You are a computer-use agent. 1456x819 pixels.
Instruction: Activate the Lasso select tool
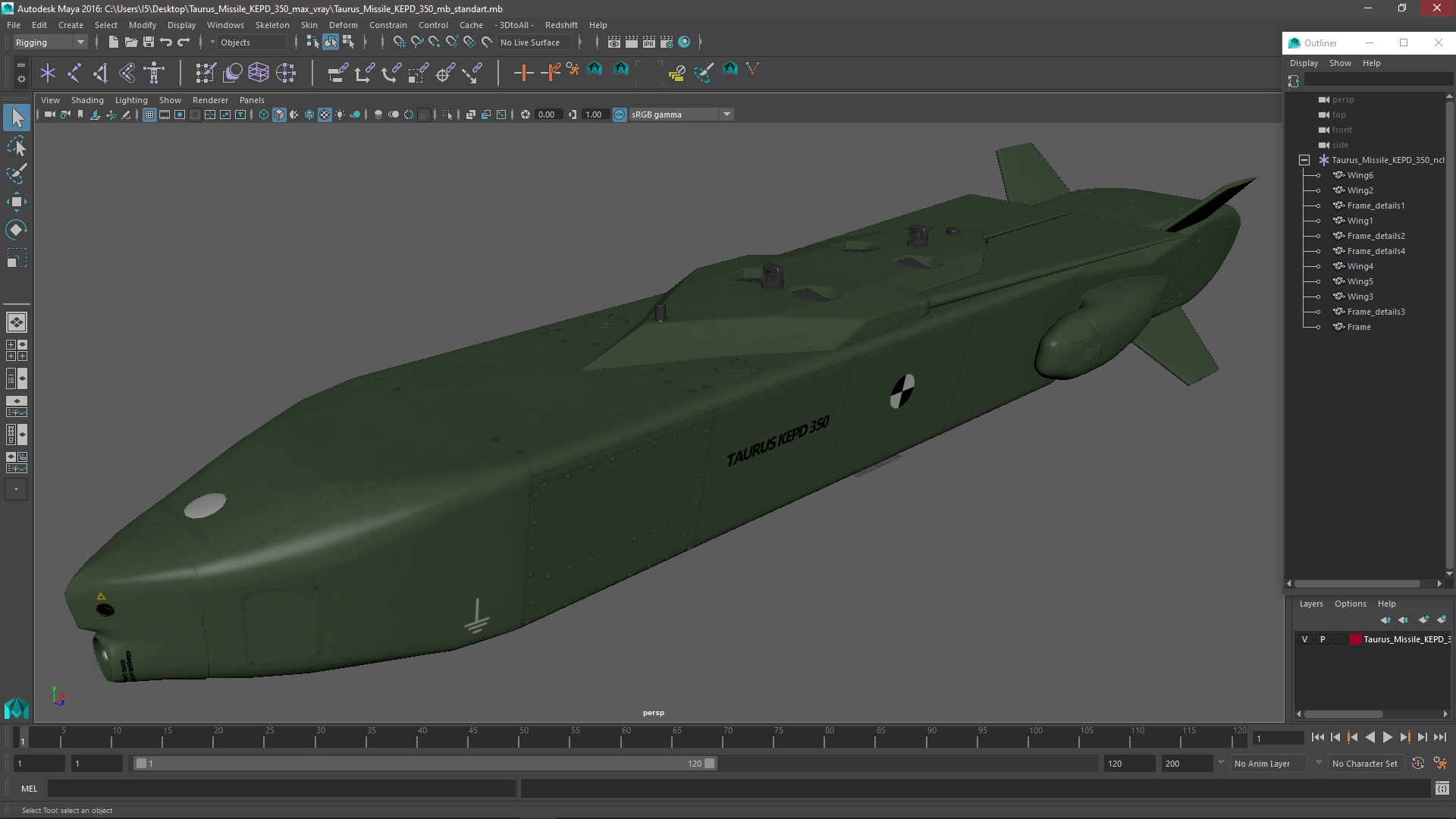coord(17,146)
